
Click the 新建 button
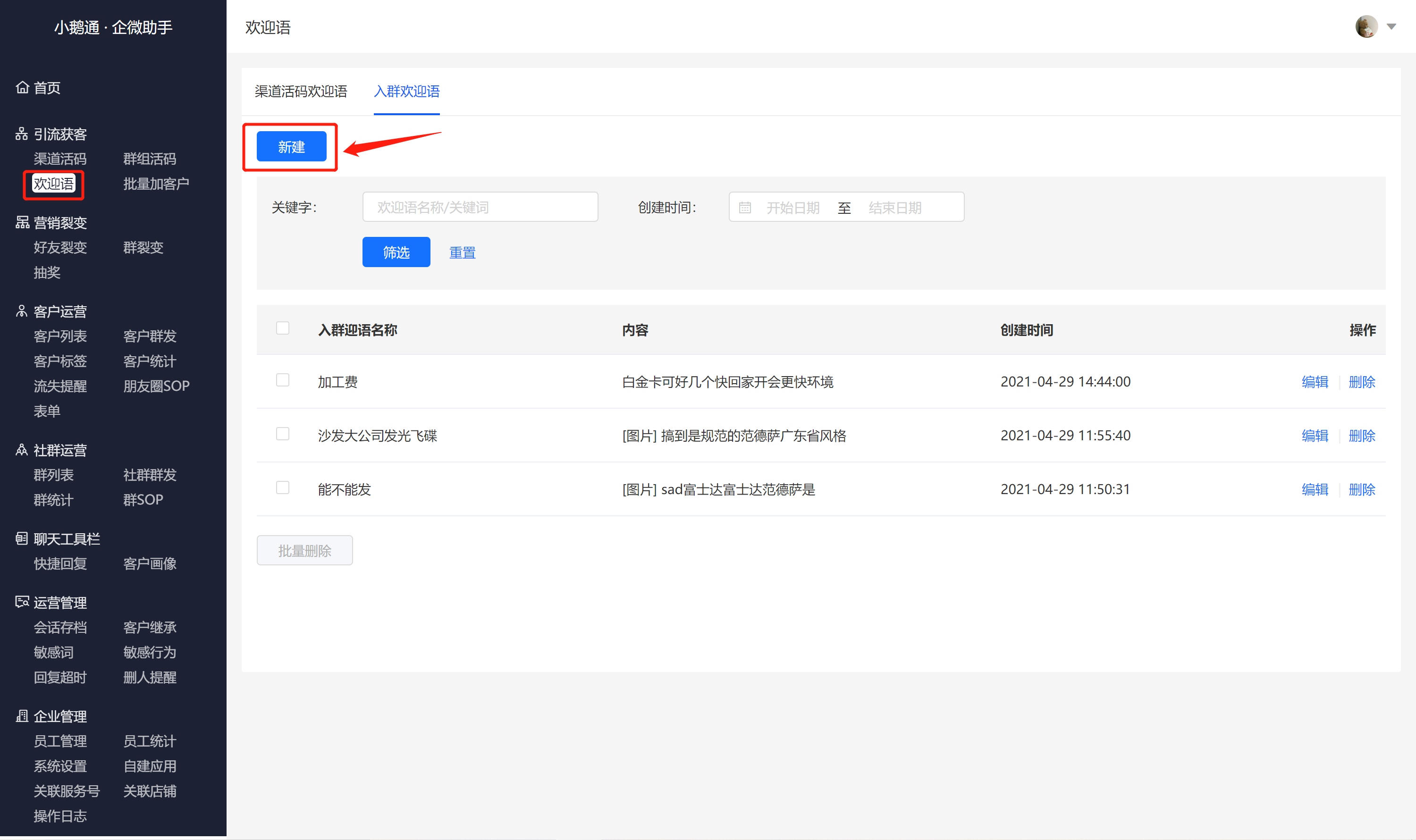pos(292,147)
